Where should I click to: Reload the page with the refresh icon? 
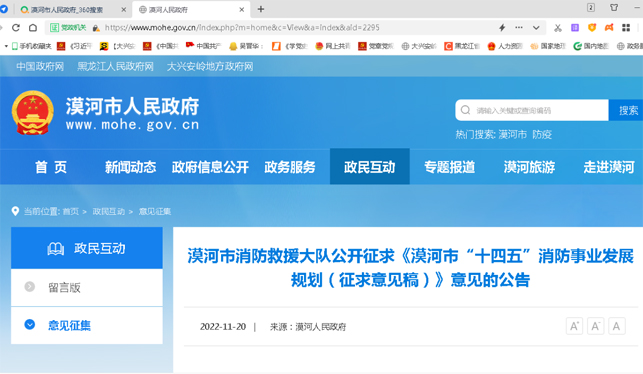coord(16,27)
